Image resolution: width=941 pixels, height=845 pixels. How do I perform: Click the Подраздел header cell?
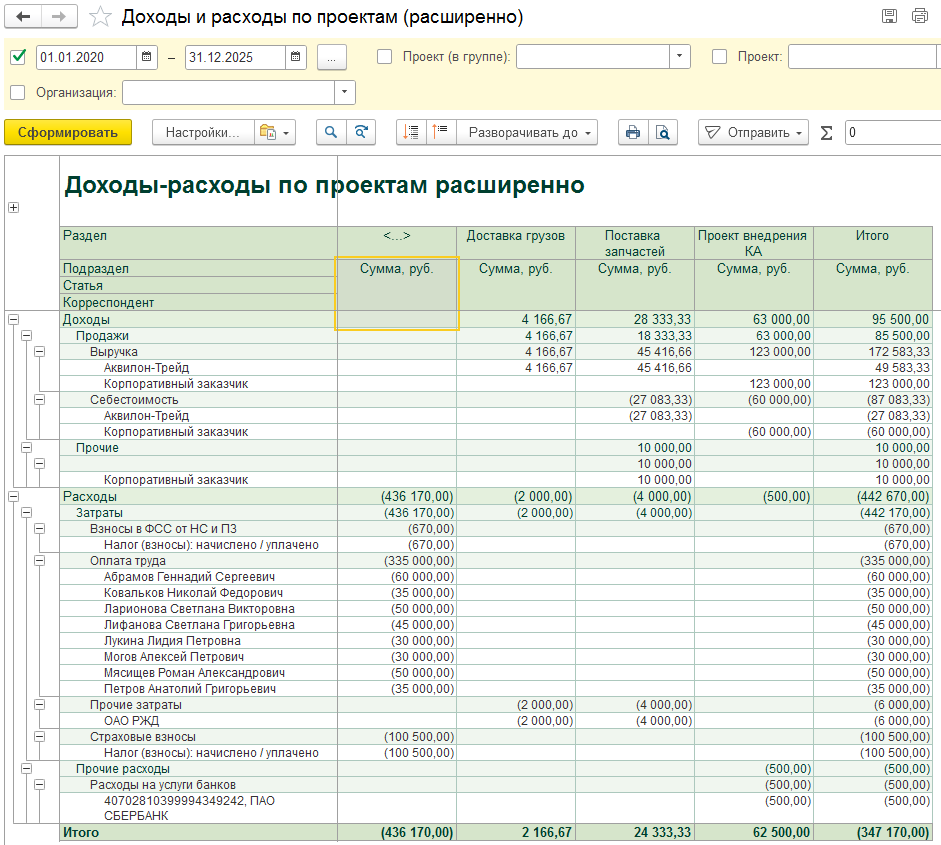pyautogui.click(x=199, y=268)
